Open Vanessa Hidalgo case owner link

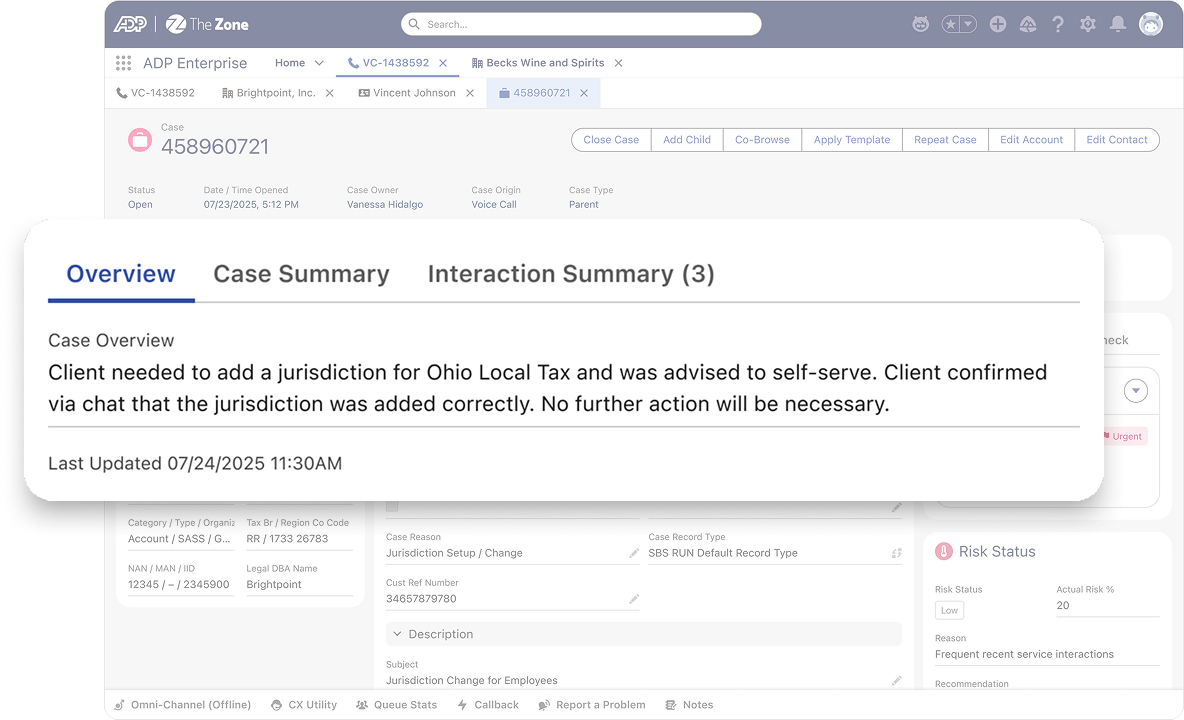click(x=385, y=205)
